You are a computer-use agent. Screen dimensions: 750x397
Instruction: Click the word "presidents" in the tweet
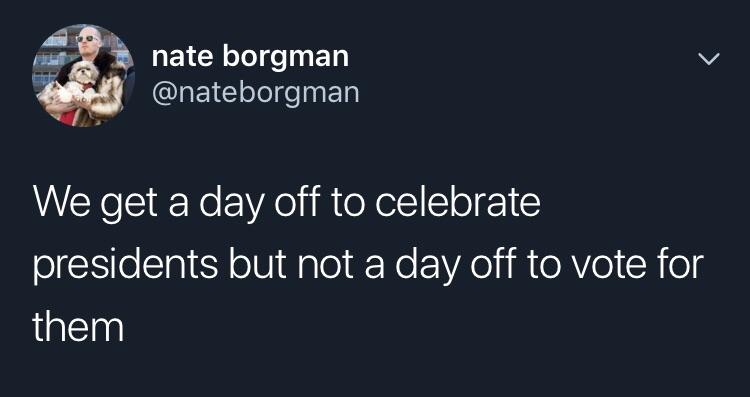[125, 265]
